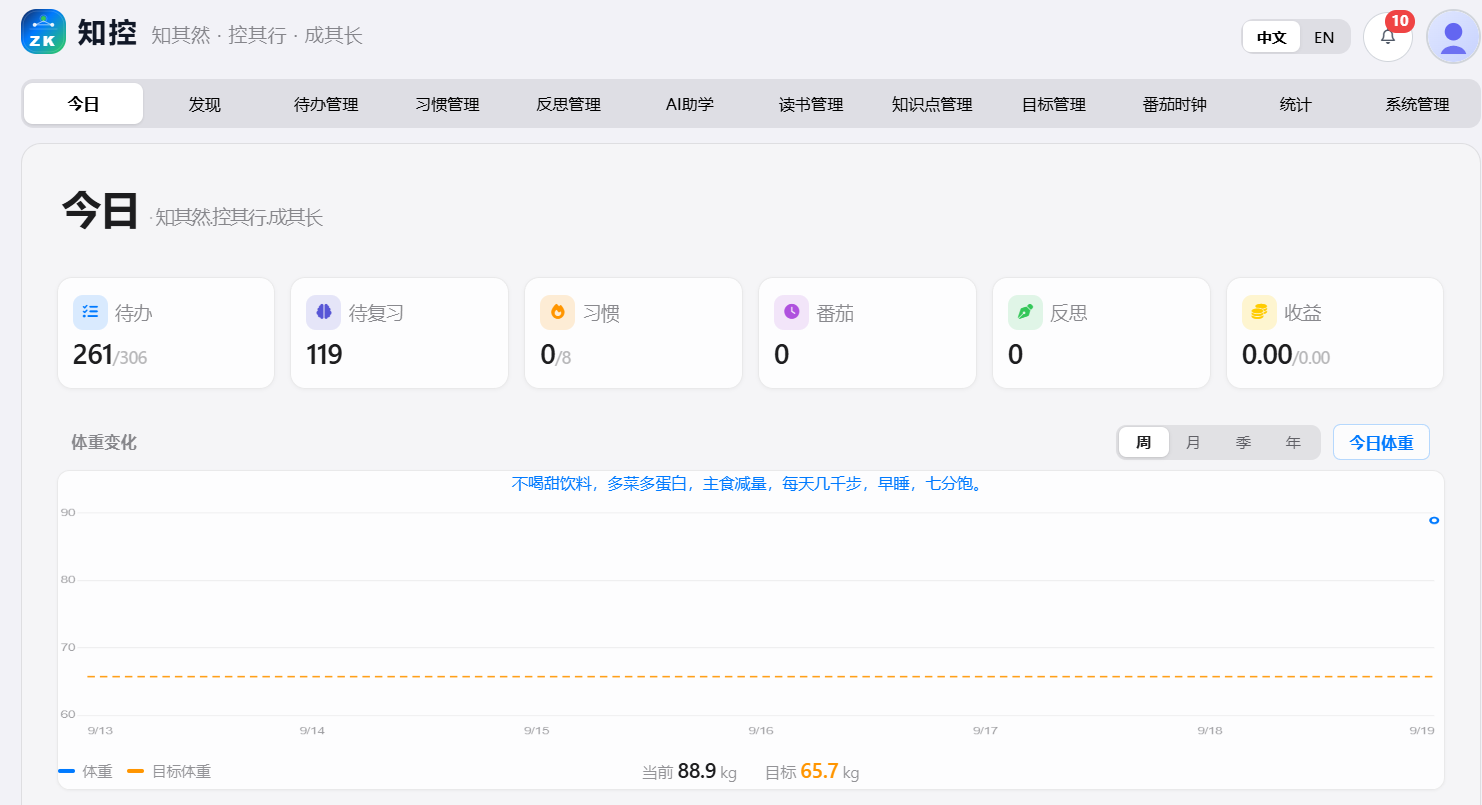Click the 待复习 brain icon
Screen dimensions: 1482x805
pos(324,312)
